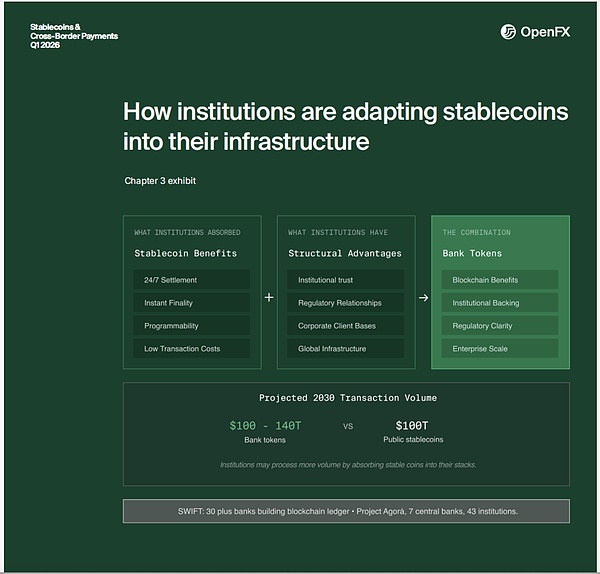
Task: Click the Institutional Backing box
Action: point(499,303)
